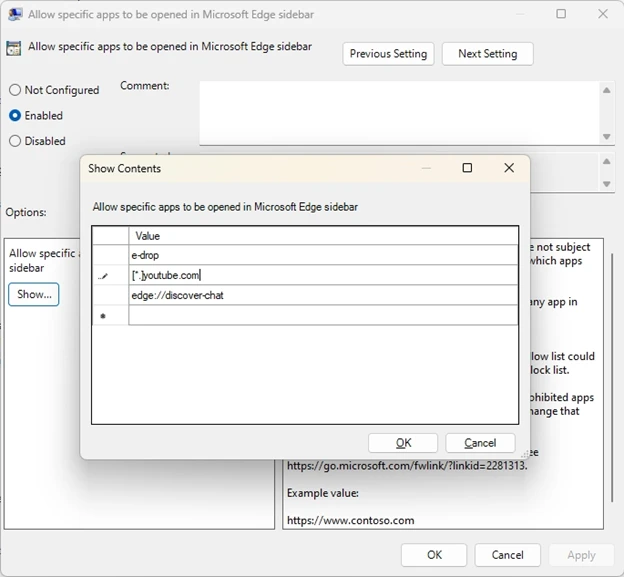Select the Enabled radio button
624x577 pixels.
[15, 115]
